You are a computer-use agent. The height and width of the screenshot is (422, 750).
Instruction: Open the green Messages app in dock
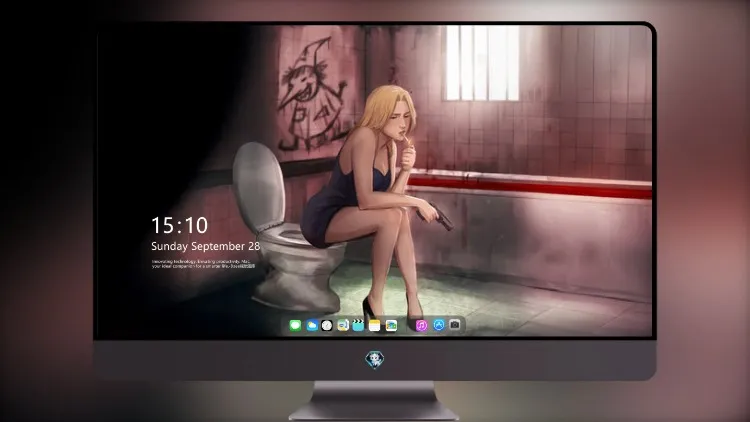(x=295, y=325)
